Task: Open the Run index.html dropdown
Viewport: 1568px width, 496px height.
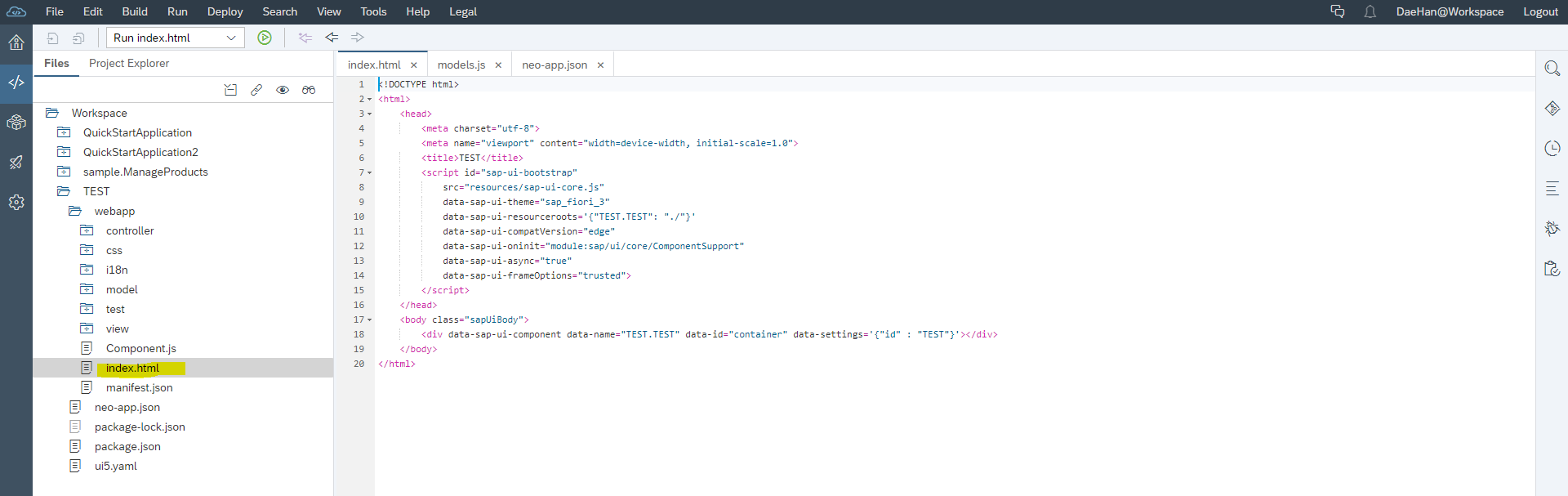Action: [176, 38]
